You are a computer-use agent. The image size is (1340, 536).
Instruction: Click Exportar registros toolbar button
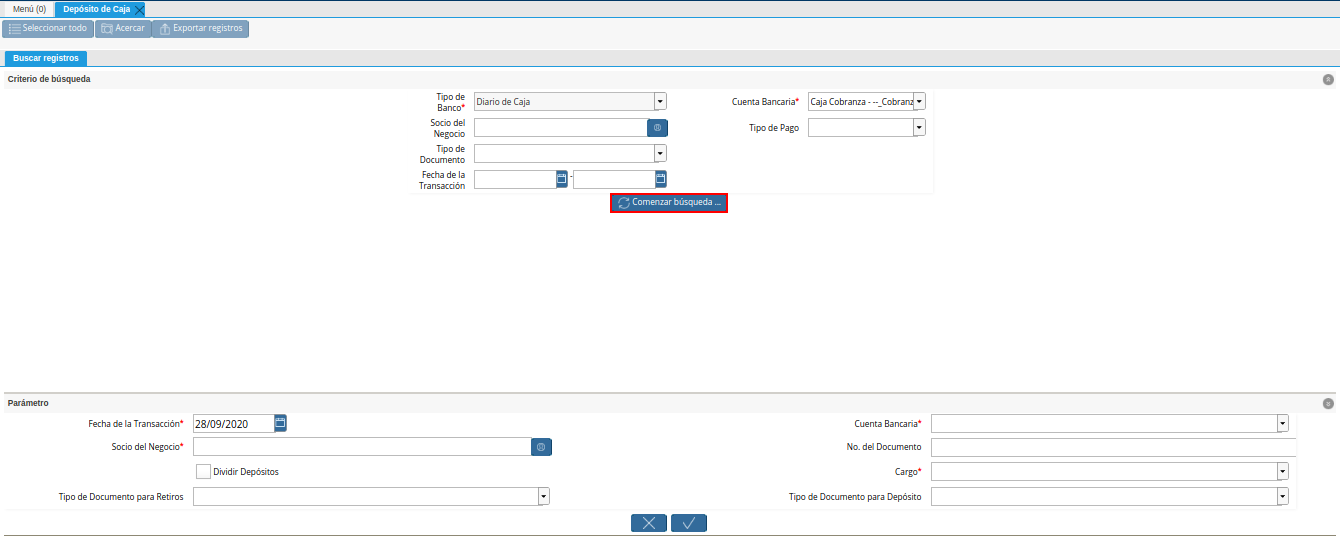[x=200, y=29]
